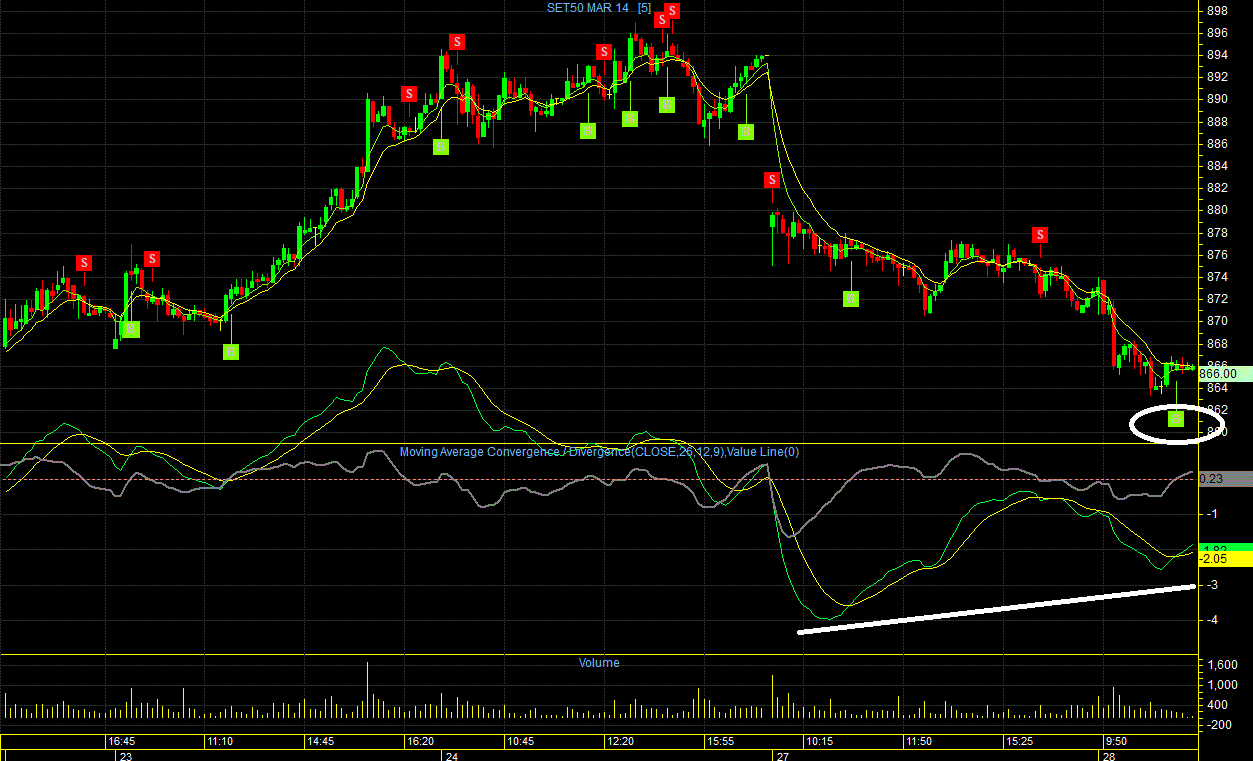Click the 11:50 time axis label
1253x761 pixels.
pos(919,742)
